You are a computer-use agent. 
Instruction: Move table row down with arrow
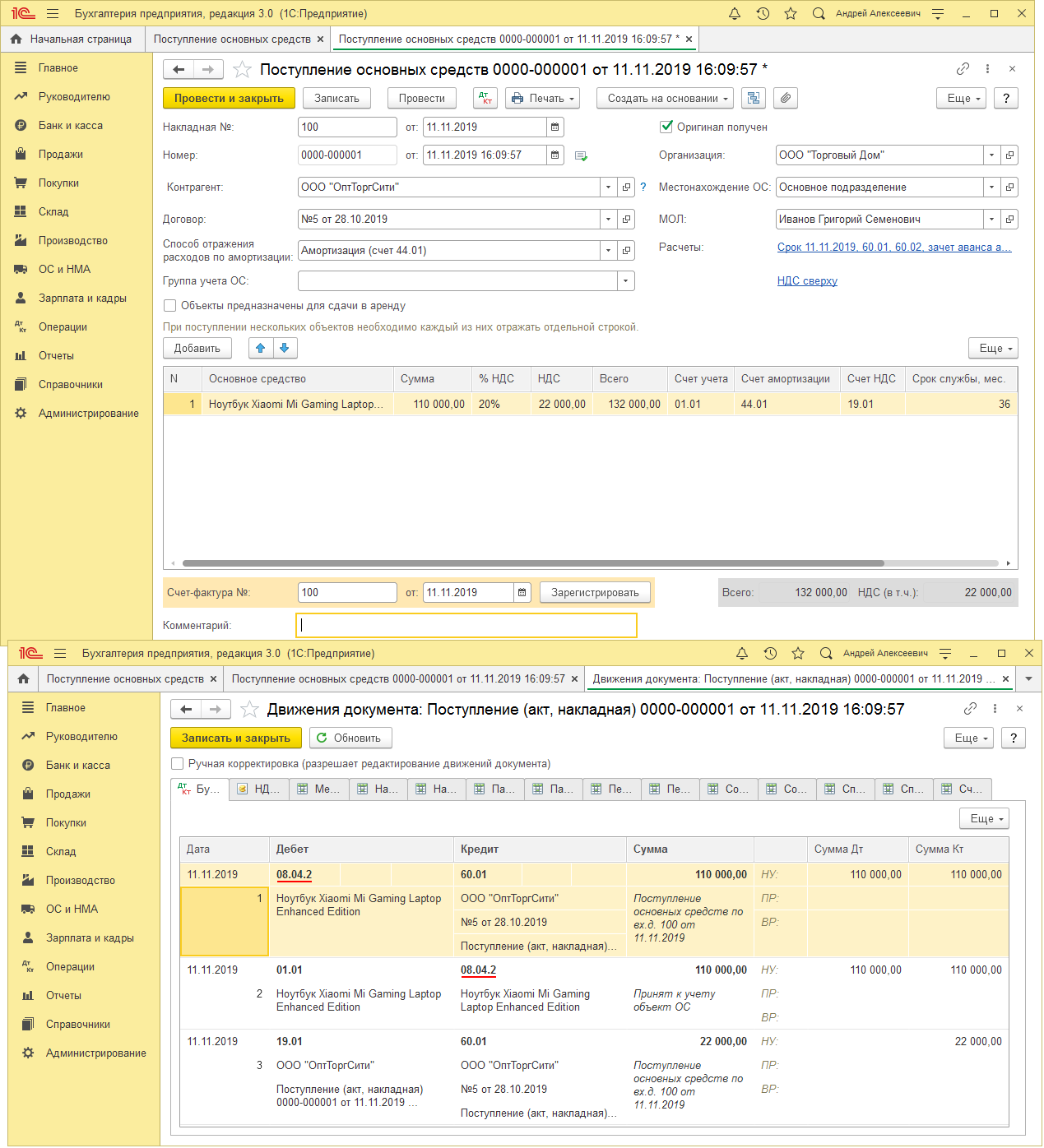(285, 348)
